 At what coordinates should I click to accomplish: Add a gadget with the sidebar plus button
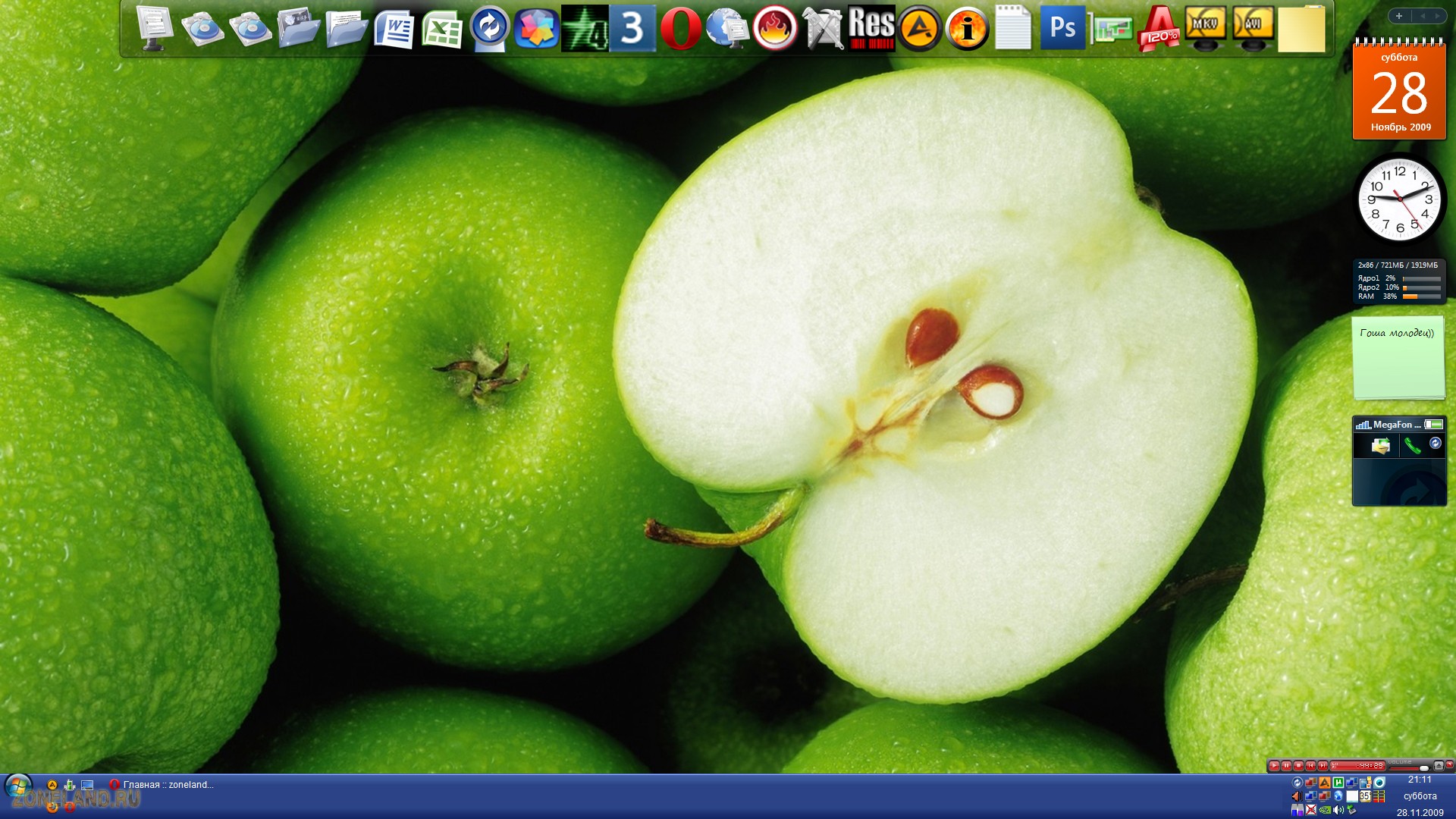(1399, 16)
